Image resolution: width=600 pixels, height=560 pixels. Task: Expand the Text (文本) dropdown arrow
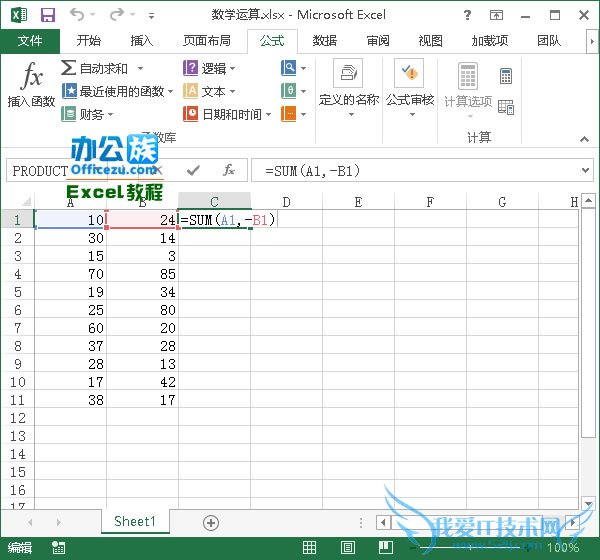pos(232,91)
